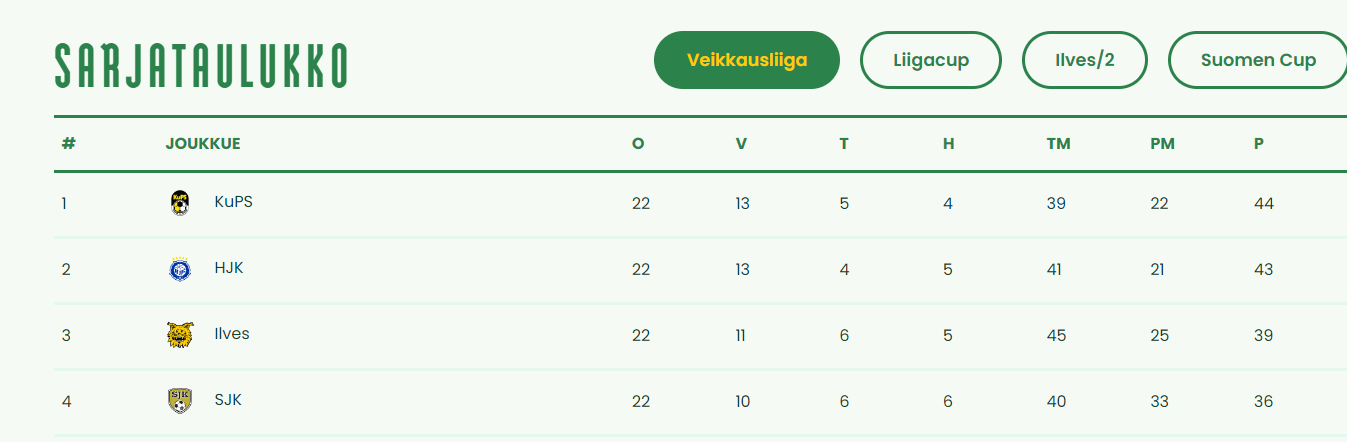This screenshot has height=442, width=1347.
Task: Select the Ilves team name
Action: coord(232,334)
